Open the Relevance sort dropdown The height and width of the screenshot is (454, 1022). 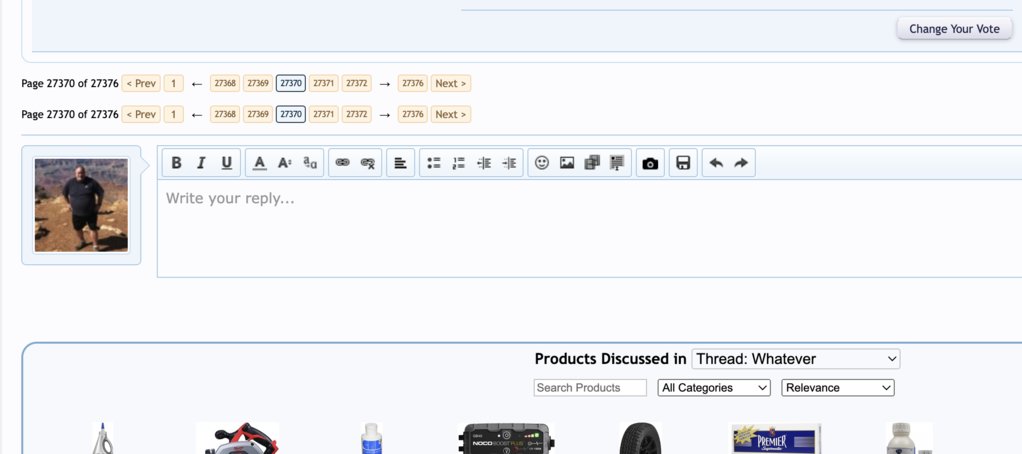[838, 388]
